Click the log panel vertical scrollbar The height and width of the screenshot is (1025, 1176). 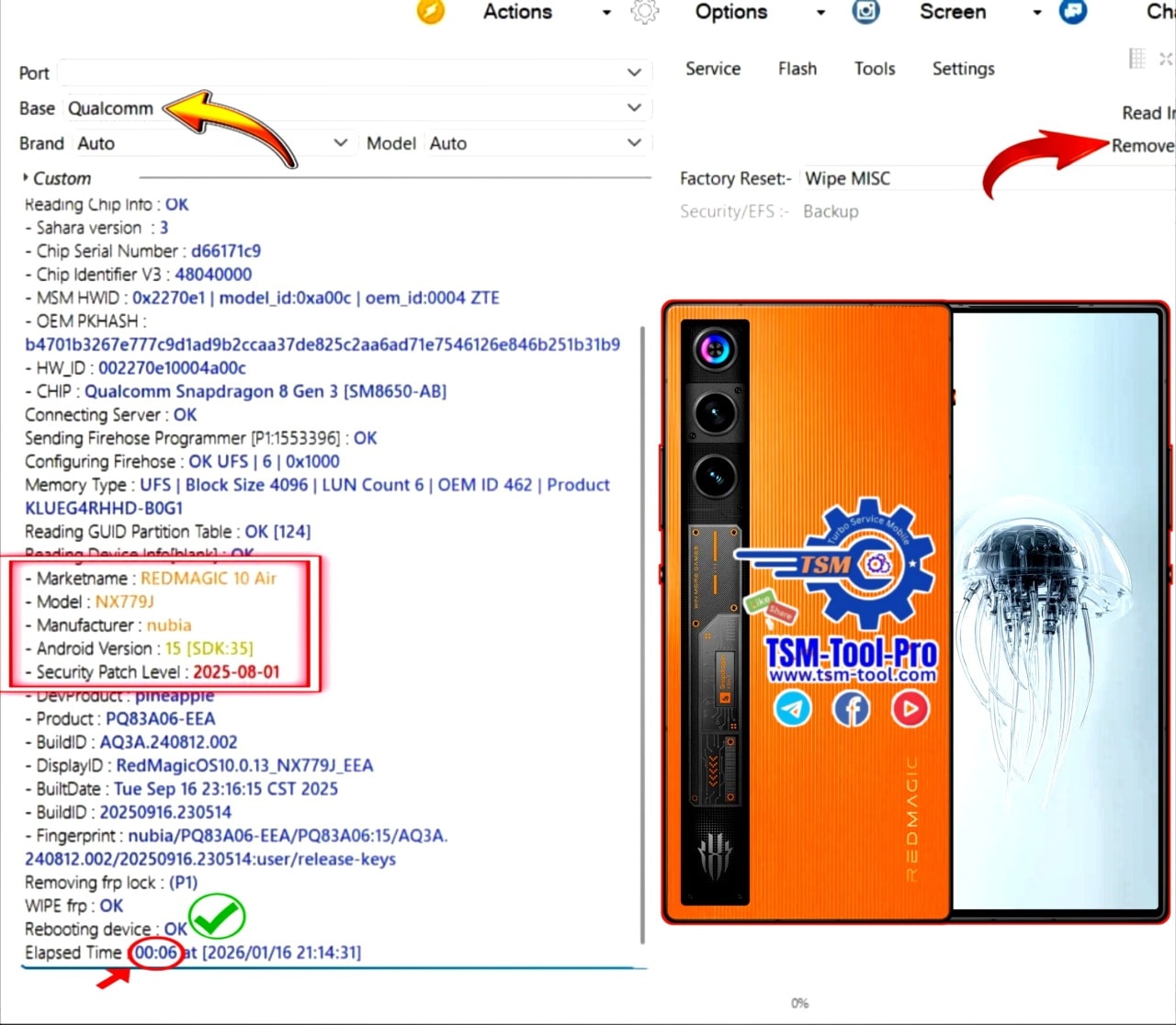click(x=642, y=634)
